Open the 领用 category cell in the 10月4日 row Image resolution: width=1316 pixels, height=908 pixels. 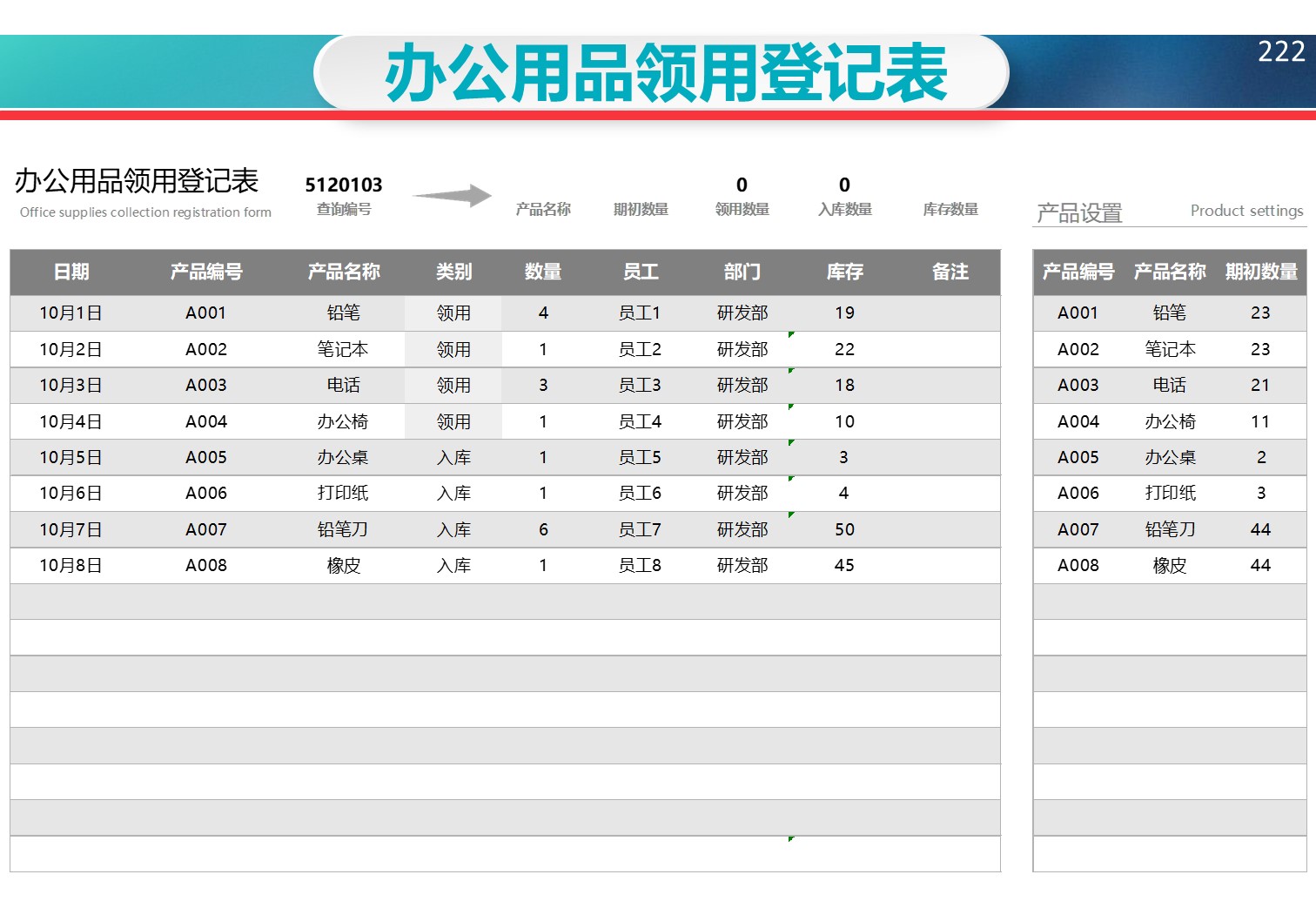(x=453, y=421)
